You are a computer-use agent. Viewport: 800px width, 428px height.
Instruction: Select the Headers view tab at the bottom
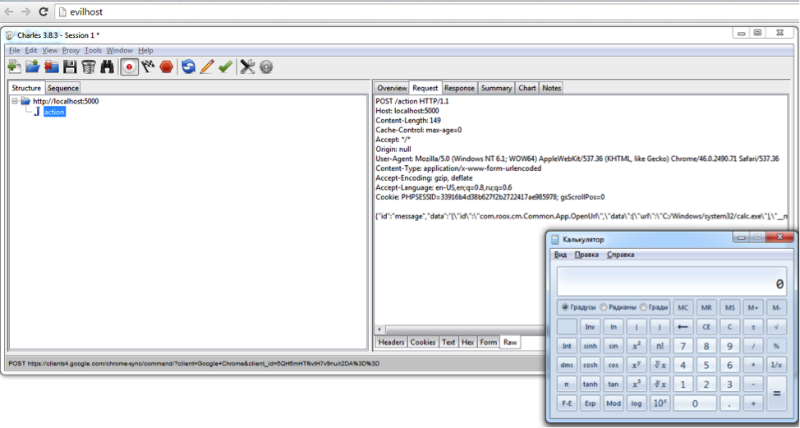coord(391,342)
